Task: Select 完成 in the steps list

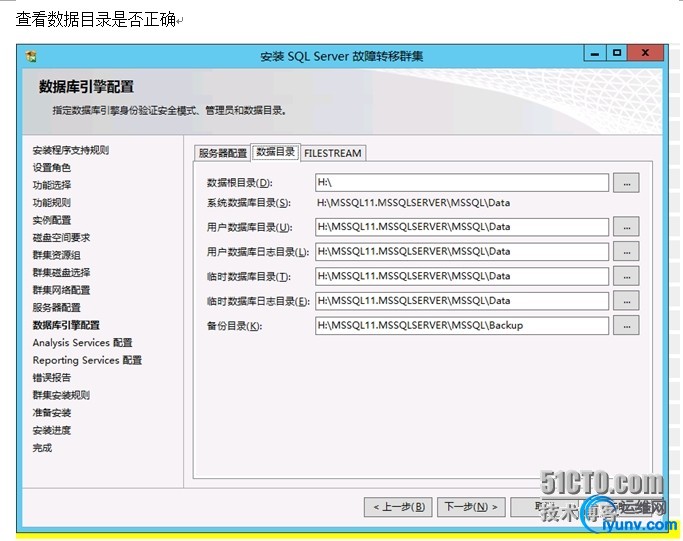Action: pos(42,447)
